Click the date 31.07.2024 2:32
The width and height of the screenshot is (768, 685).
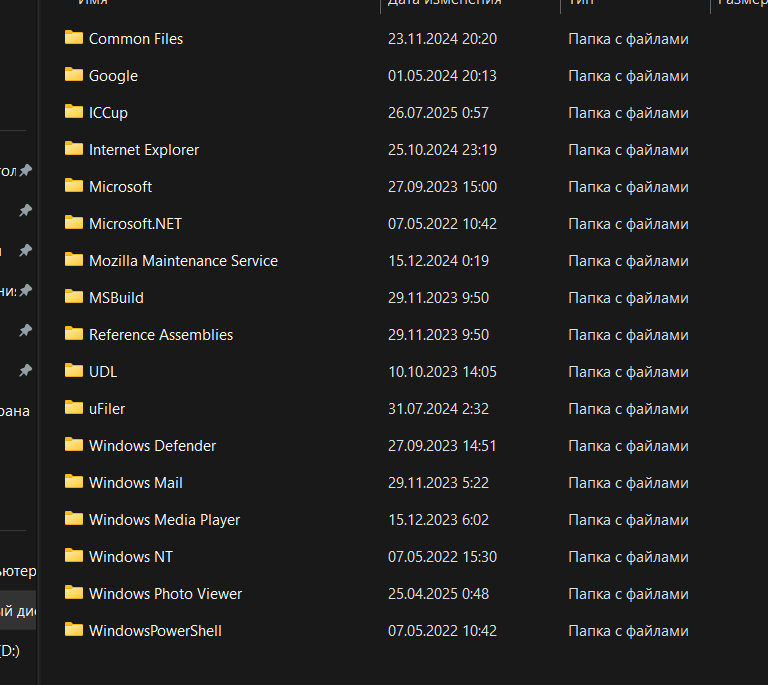tap(438, 409)
